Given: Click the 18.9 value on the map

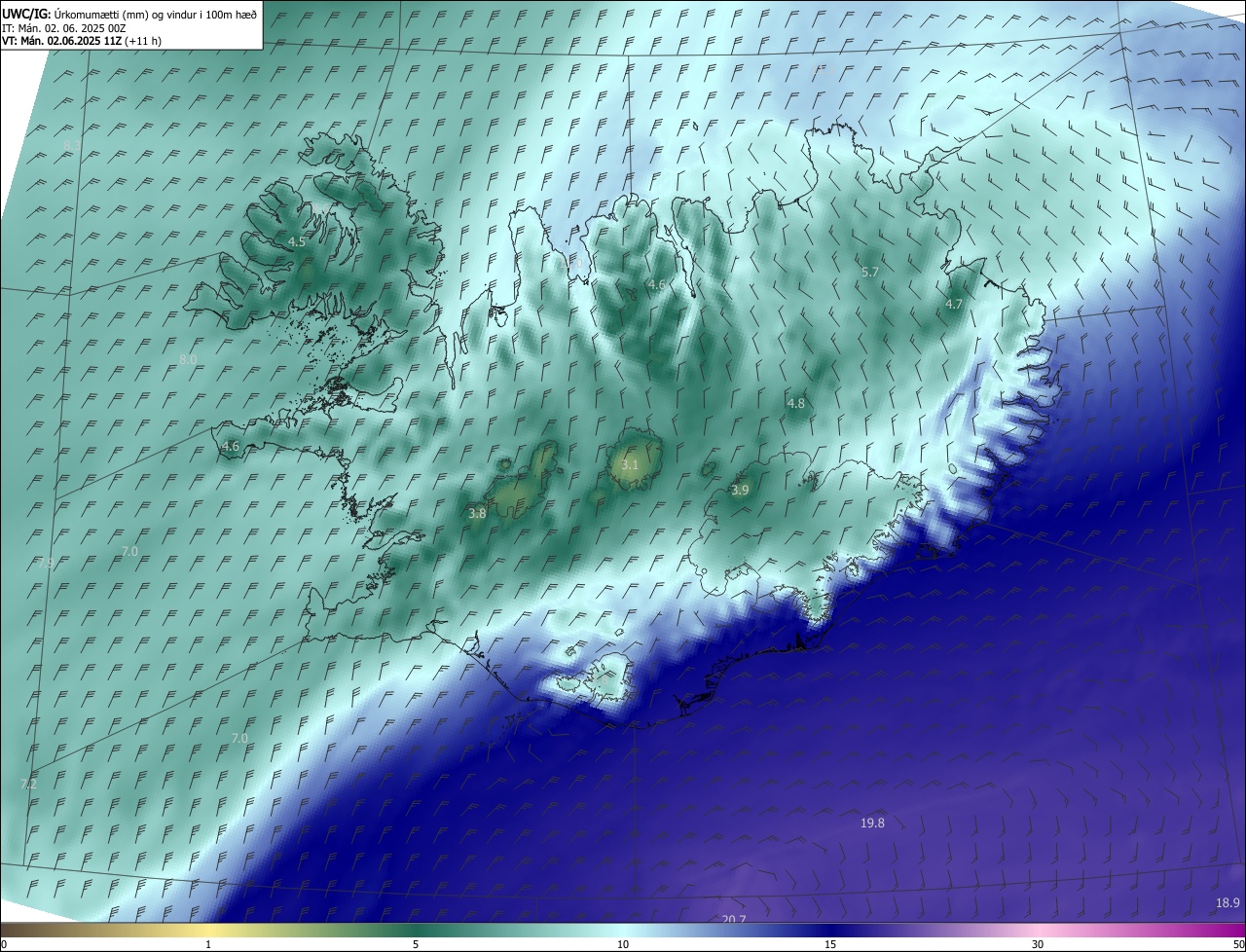Looking at the screenshot, I should point(1228,903).
